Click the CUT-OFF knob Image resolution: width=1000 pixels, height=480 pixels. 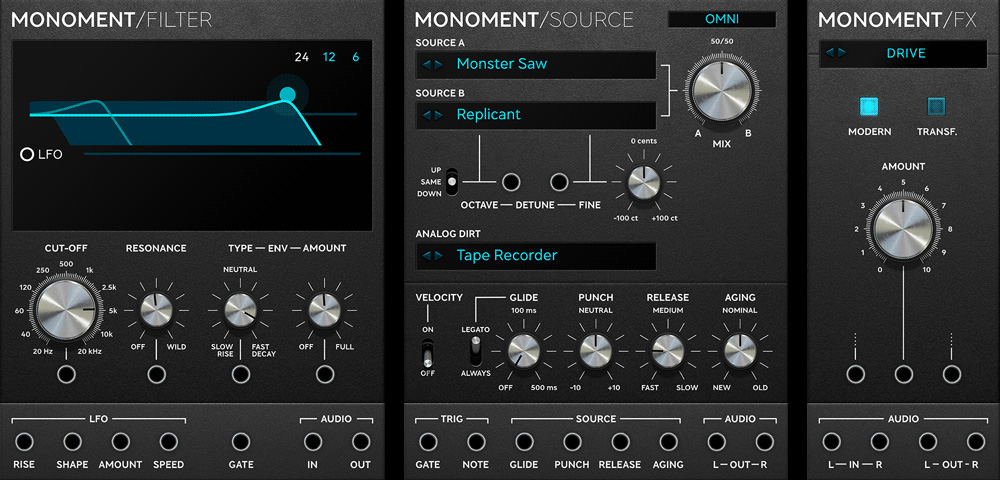tap(66, 310)
